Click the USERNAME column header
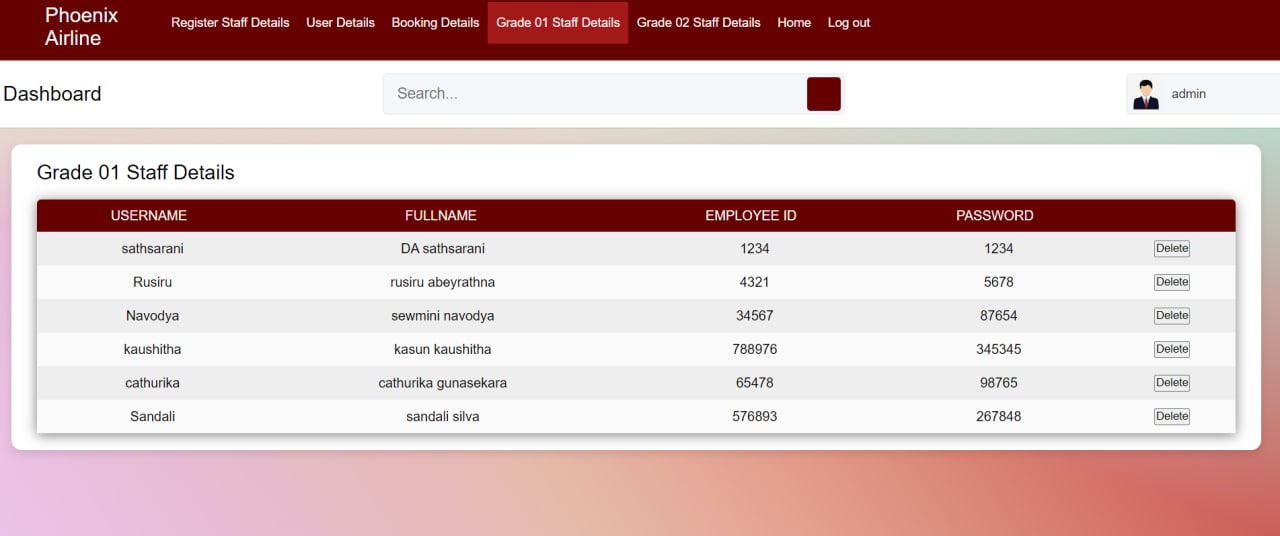Screen dimensions: 1280x536 [x=149, y=215]
